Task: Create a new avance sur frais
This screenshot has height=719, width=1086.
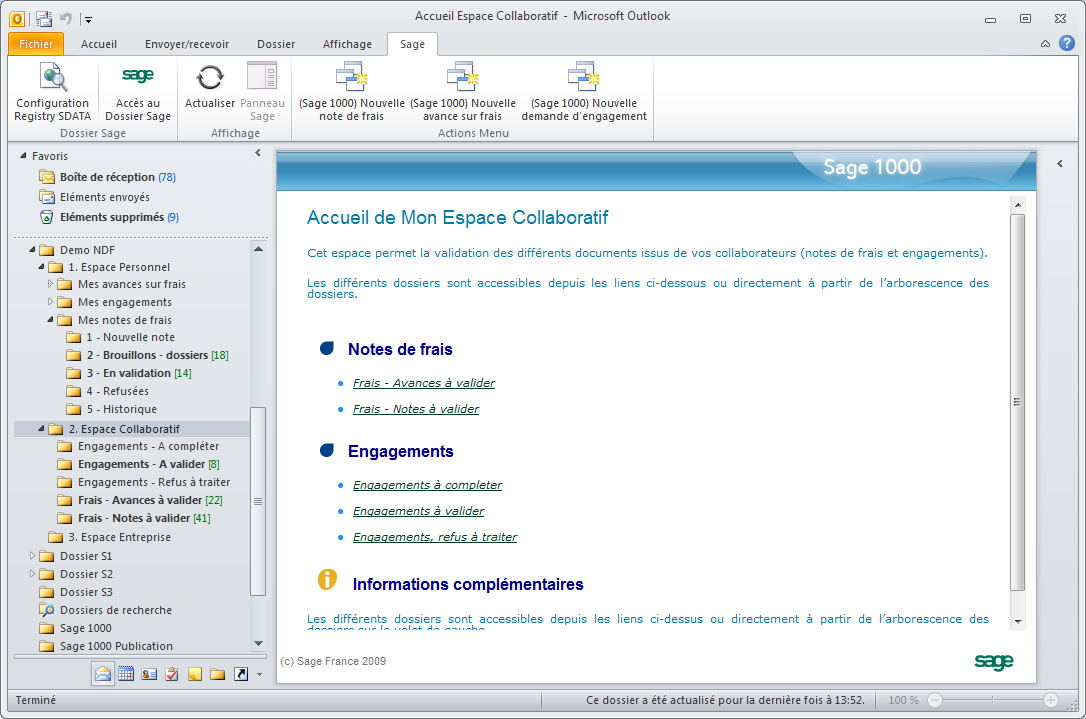Action: [463, 91]
